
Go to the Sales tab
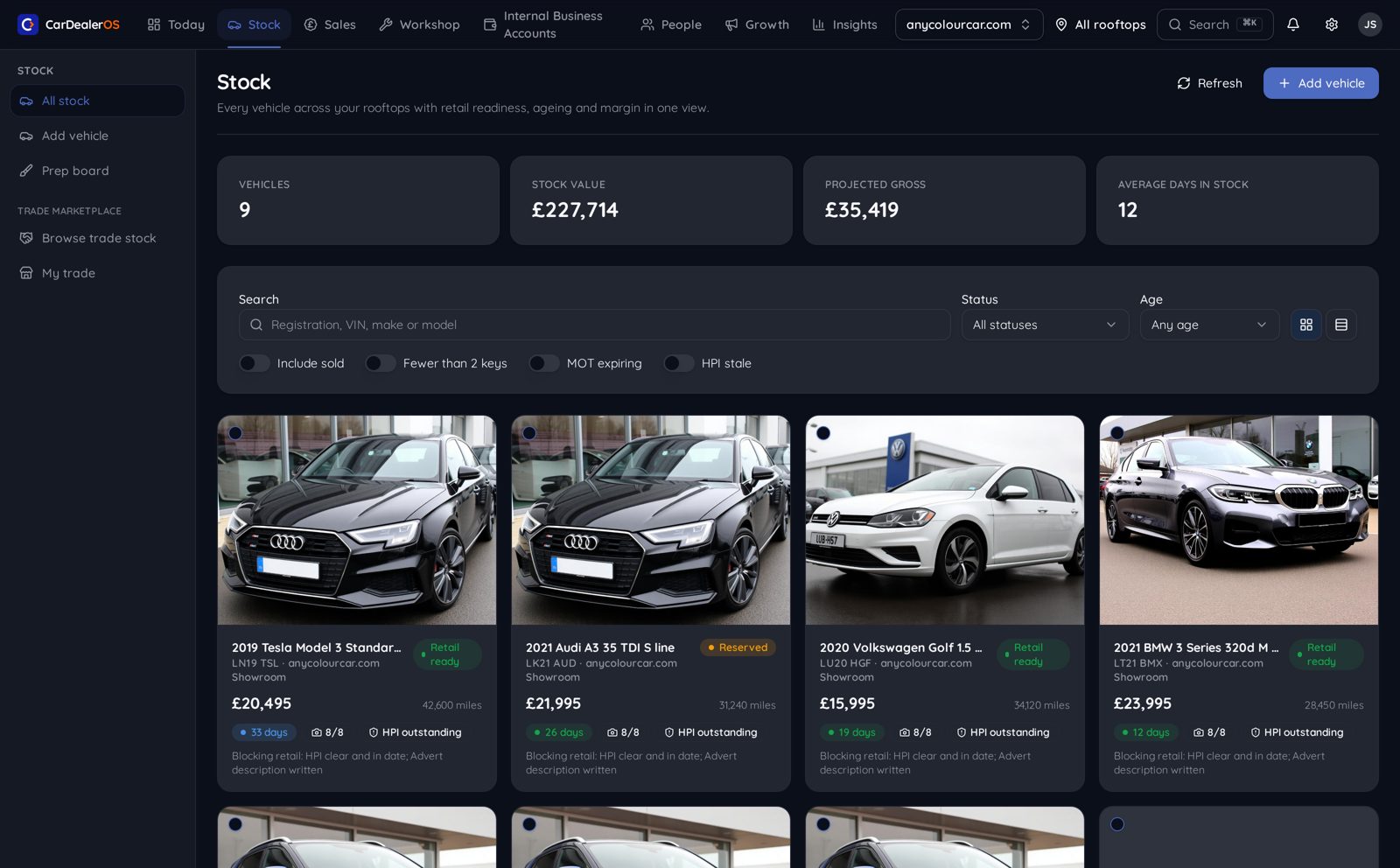(330, 24)
